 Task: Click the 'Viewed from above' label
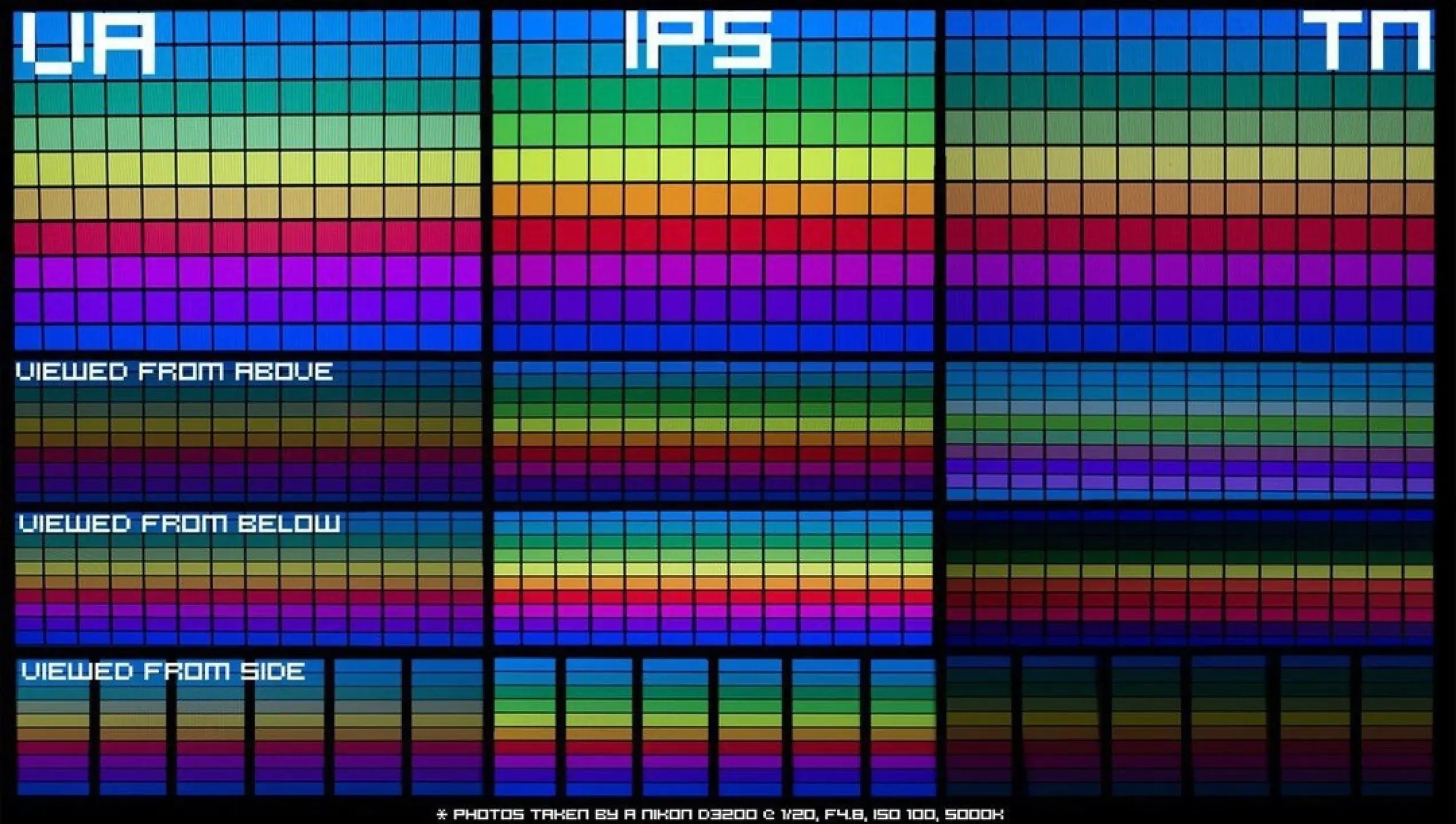[x=174, y=373]
